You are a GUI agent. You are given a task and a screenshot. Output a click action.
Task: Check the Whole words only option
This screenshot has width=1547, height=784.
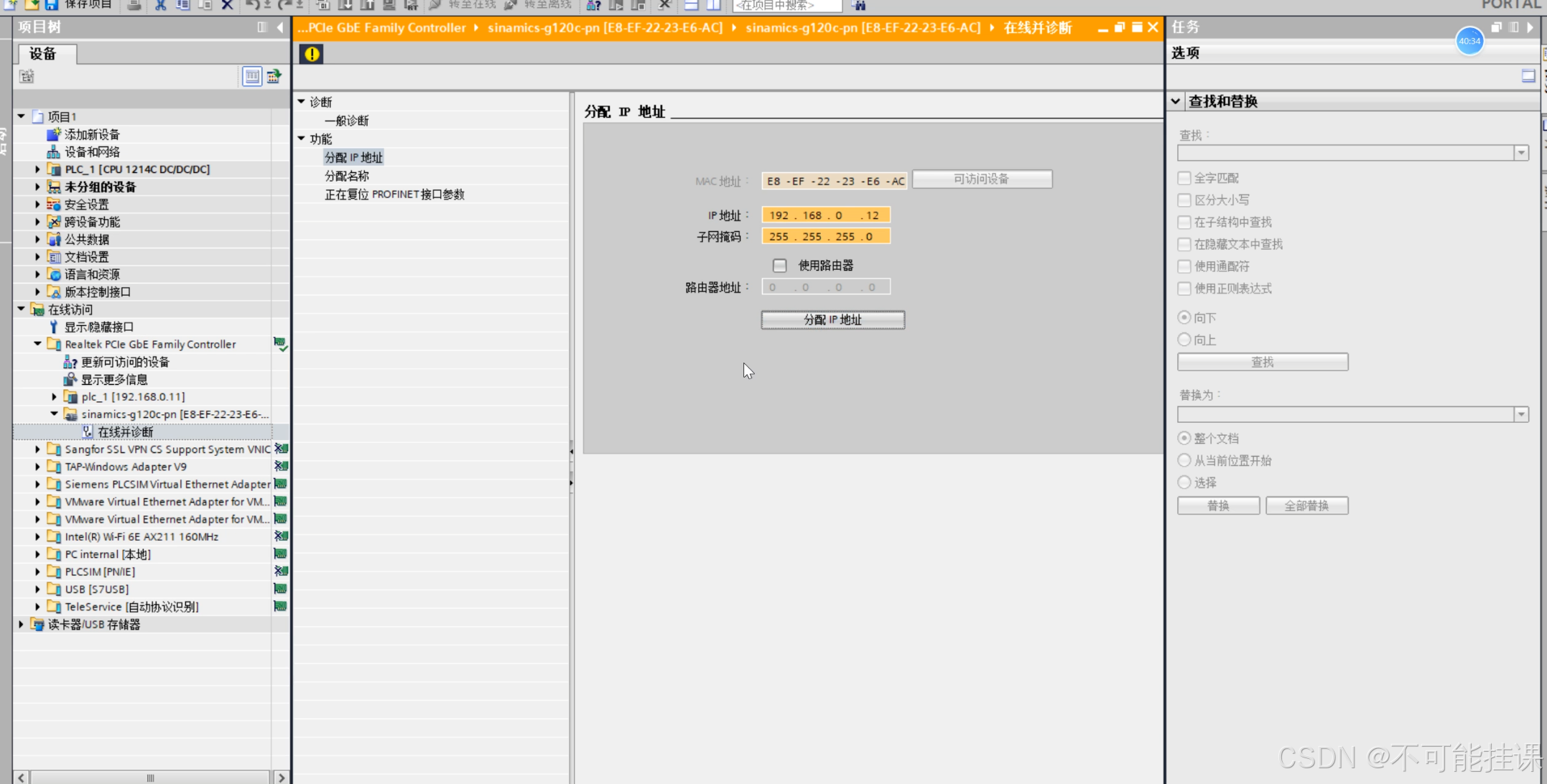[1184, 178]
